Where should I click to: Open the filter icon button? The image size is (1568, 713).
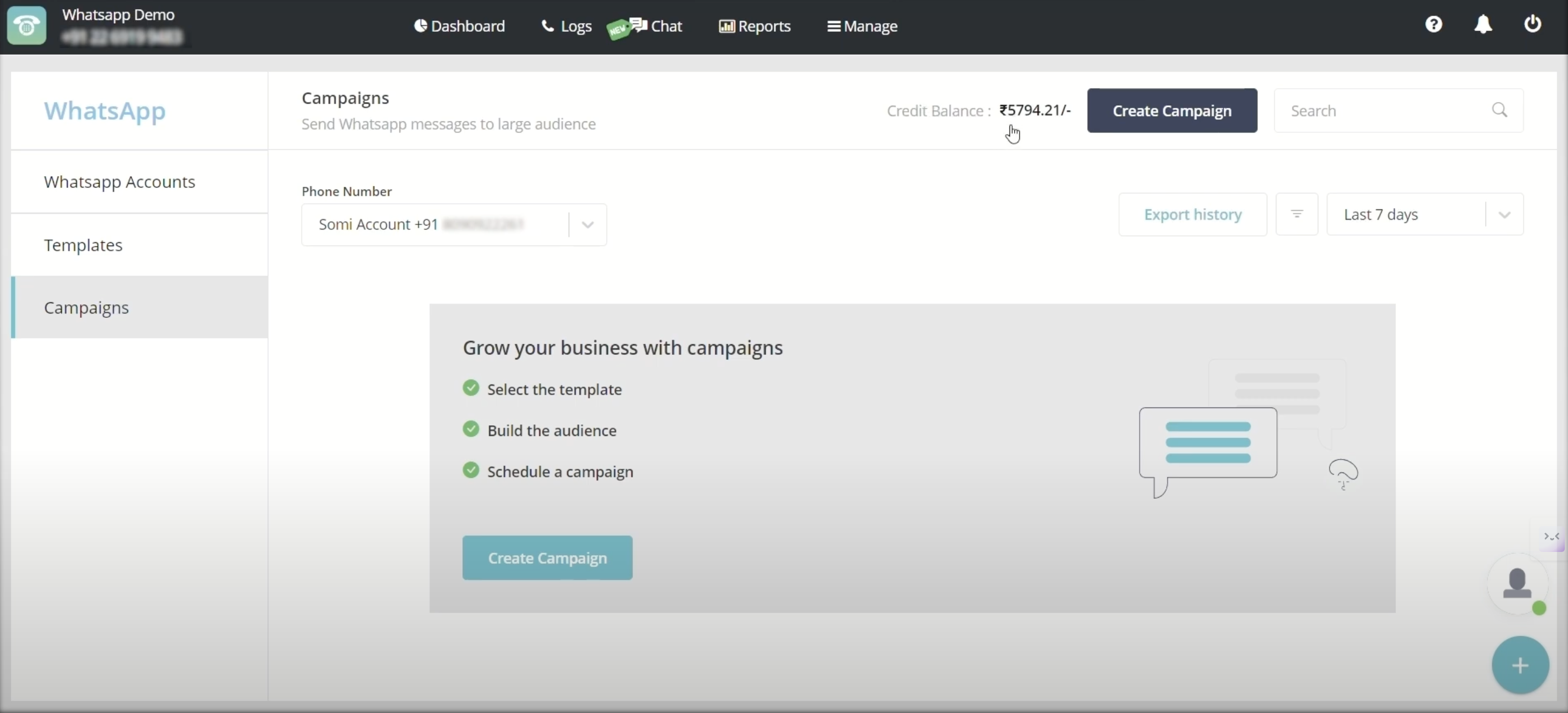point(1296,214)
